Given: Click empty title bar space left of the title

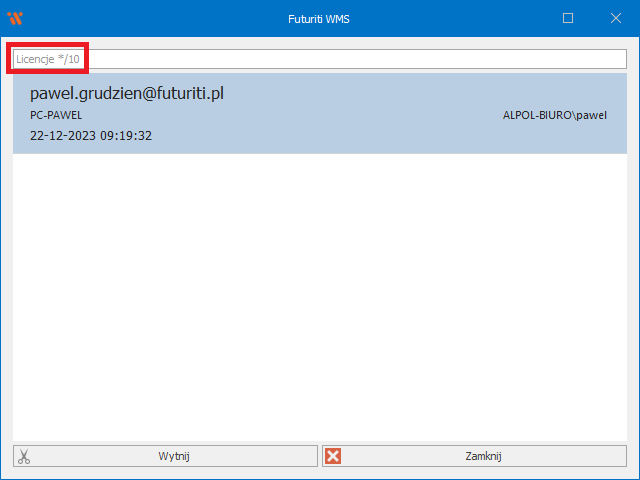Looking at the screenshot, I should tap(150, 18).
